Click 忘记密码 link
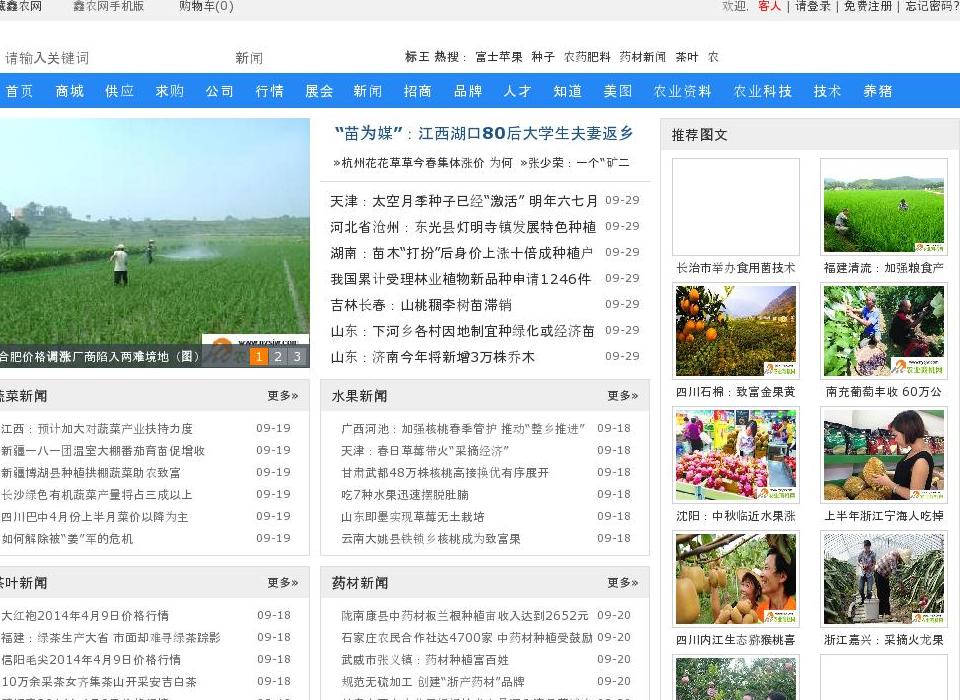 pos(931,6)
